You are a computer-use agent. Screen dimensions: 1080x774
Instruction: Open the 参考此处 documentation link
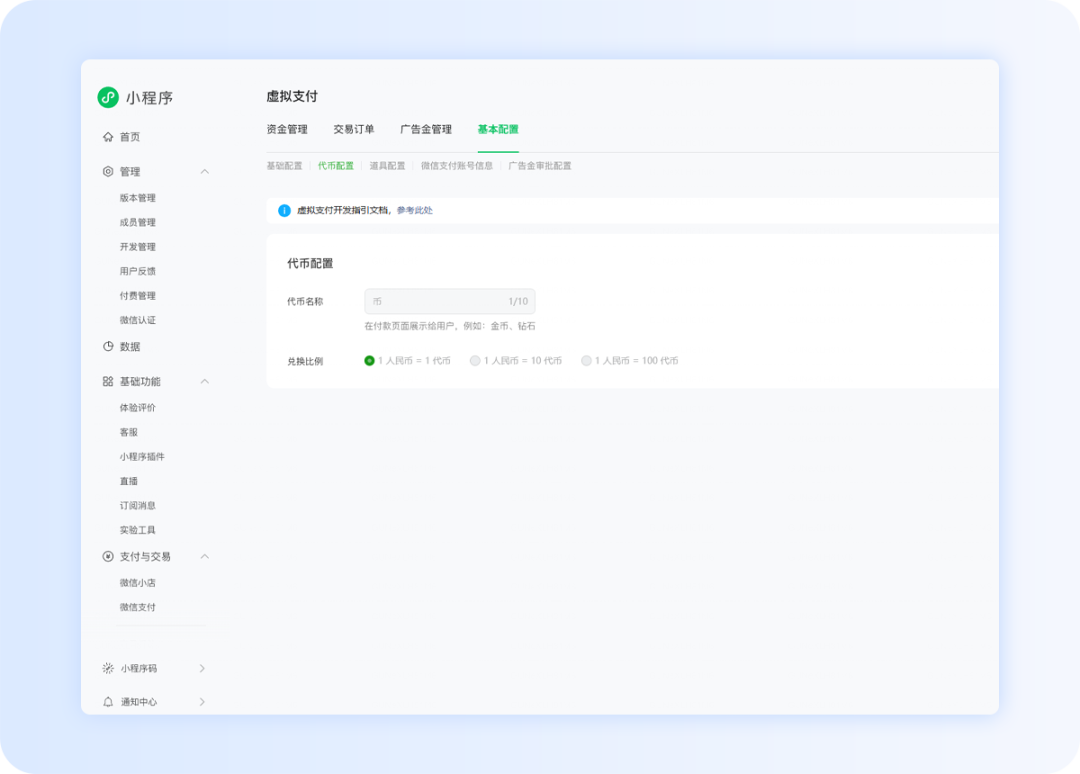[415, 211]
